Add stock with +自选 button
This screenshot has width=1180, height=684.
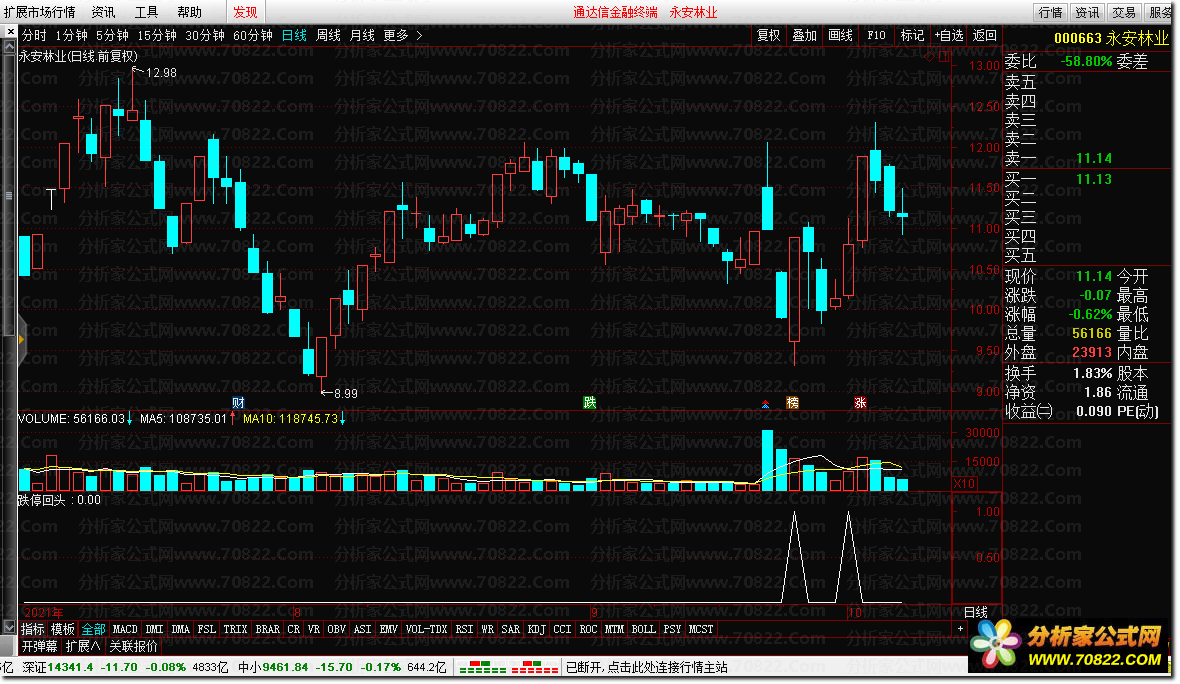click(x=949, y=35)
